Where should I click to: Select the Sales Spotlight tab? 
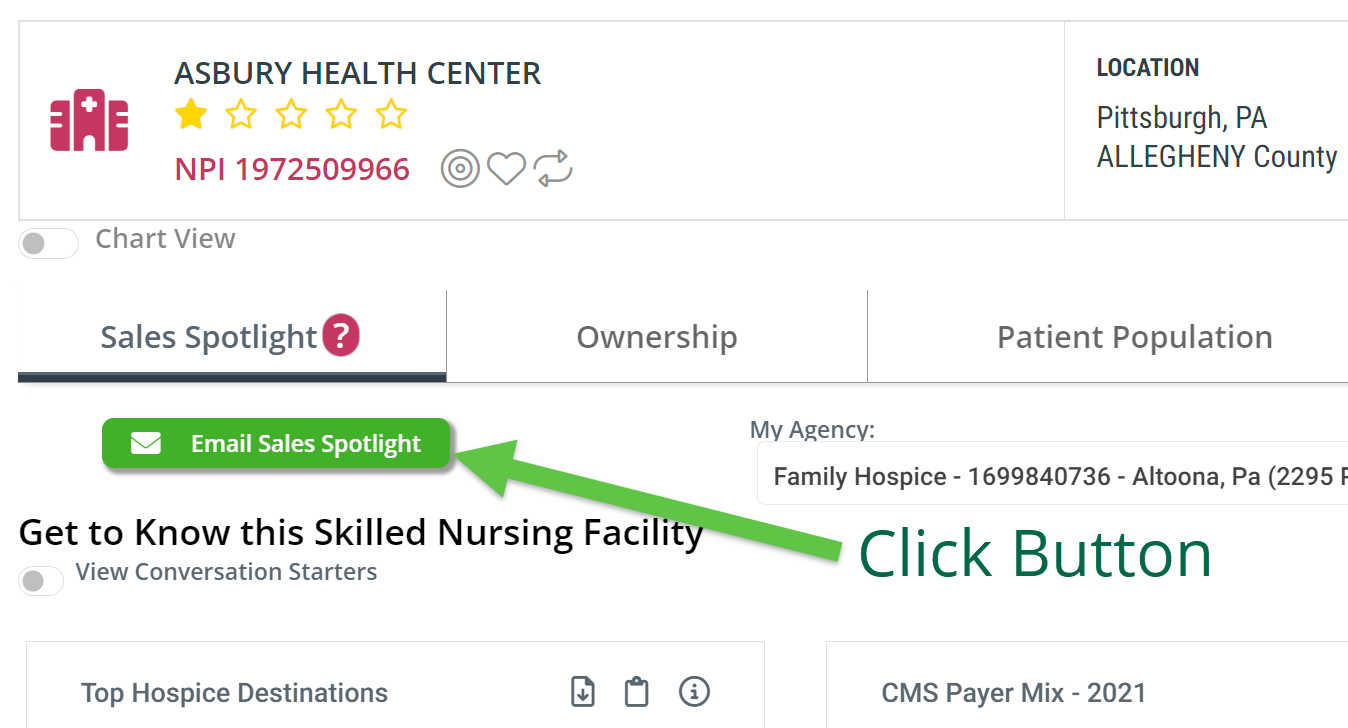pos(232,337)
